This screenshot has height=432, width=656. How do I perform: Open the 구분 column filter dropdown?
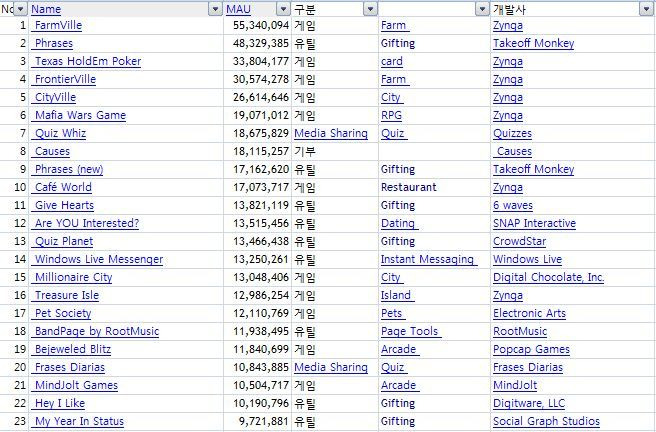point(370,9)
